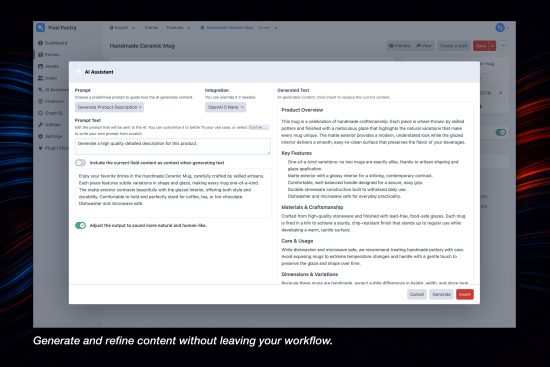Click the AI Assistant sidebar icon
The width and height of the screenshot is (550, 367).
[x=40, y=89]
